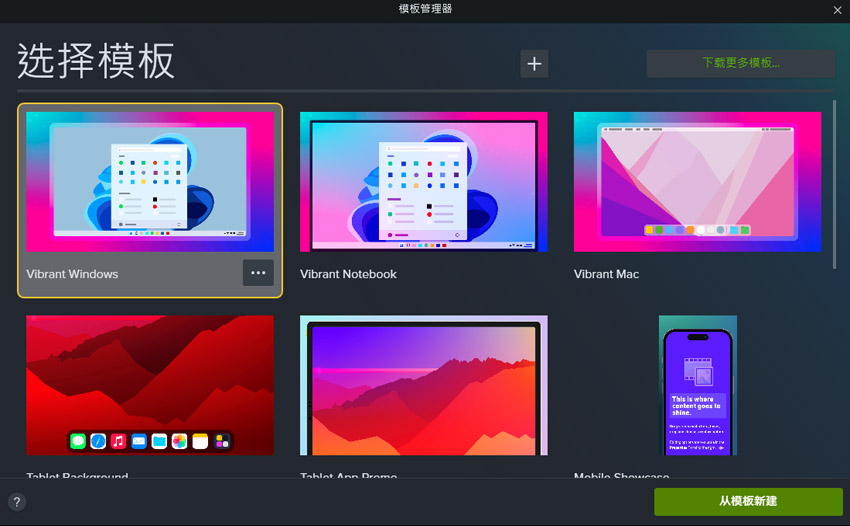Select the Vibrant Mac template thumbnail

click(x=697, y=181)
